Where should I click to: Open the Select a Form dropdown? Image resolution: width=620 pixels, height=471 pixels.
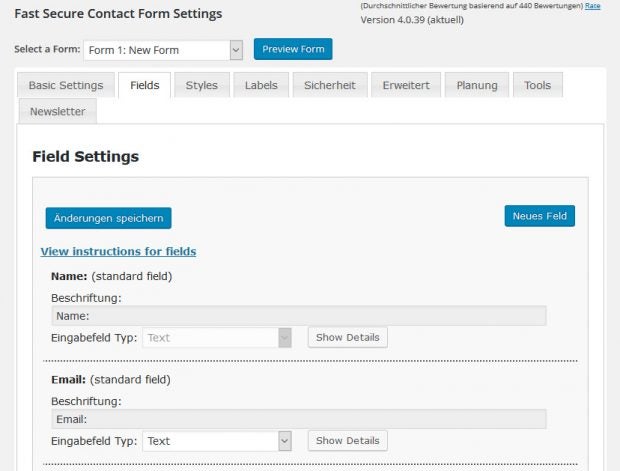163,50
